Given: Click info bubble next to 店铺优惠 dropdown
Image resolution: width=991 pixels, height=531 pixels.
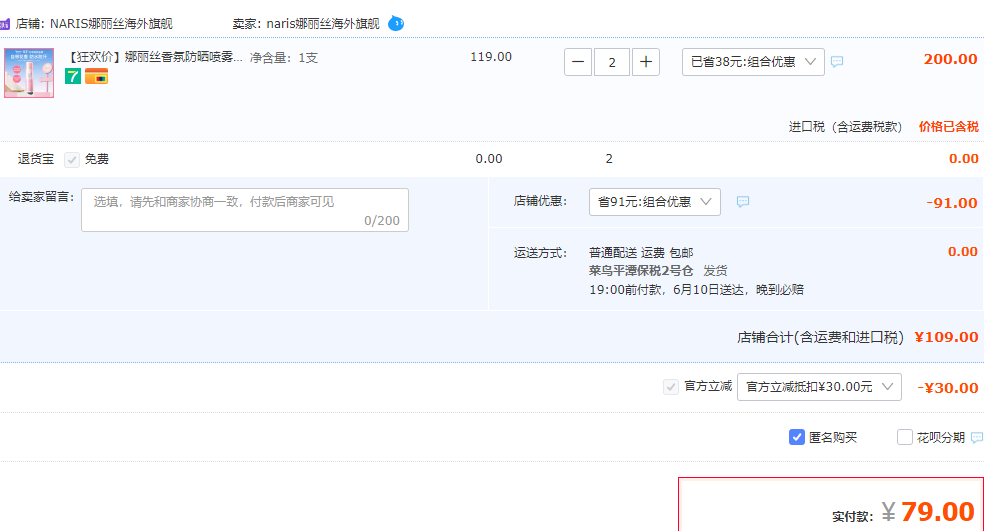Looking at the screenshot, I should point(743,202).
